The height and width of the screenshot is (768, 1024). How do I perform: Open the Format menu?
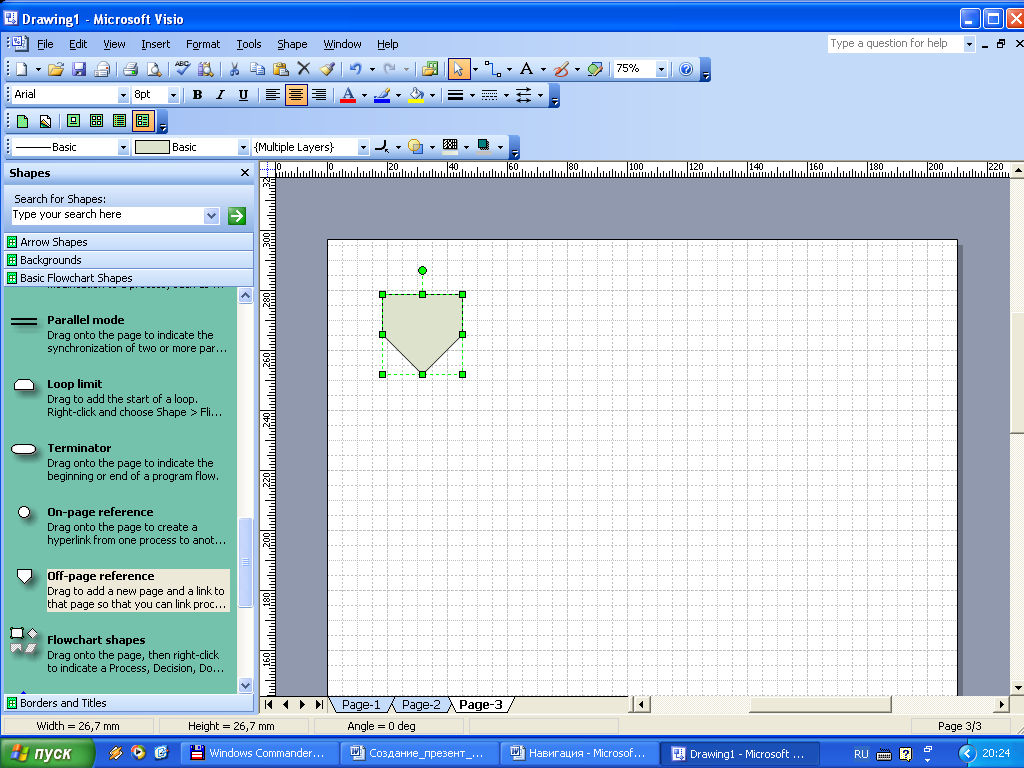pos(203,44)
